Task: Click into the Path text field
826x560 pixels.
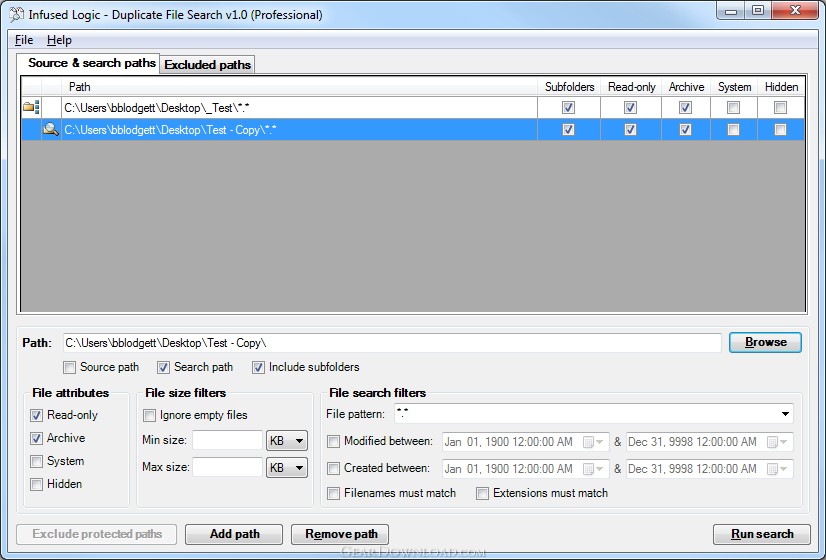Action: [392, 343]
